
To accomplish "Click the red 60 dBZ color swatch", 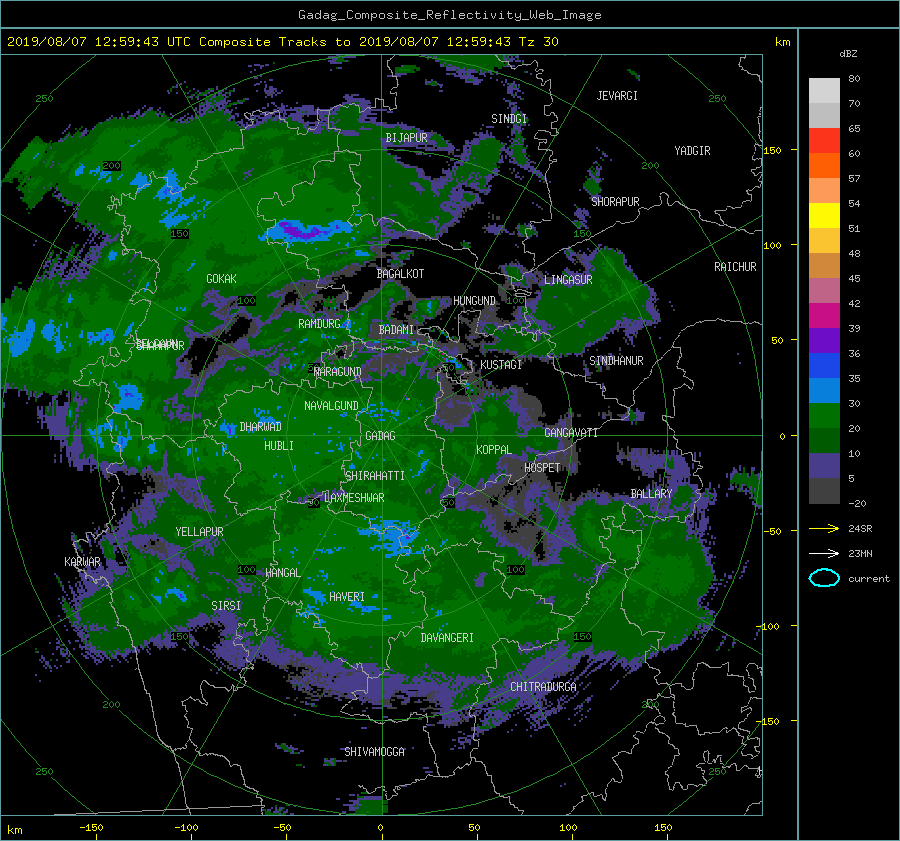I will click(x=824, y=141).
